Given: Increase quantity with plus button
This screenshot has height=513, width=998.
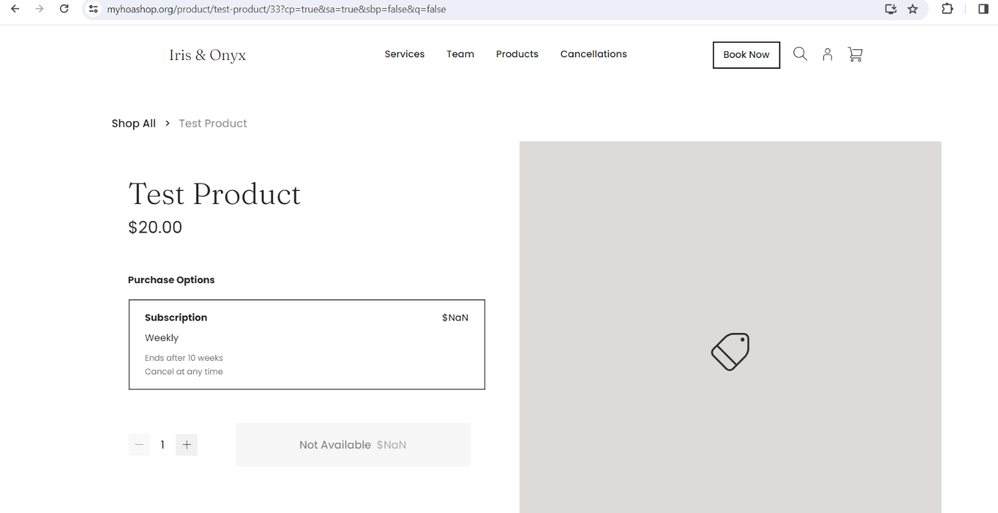Looking at the screenshot, I should click(x=187, y=445).
